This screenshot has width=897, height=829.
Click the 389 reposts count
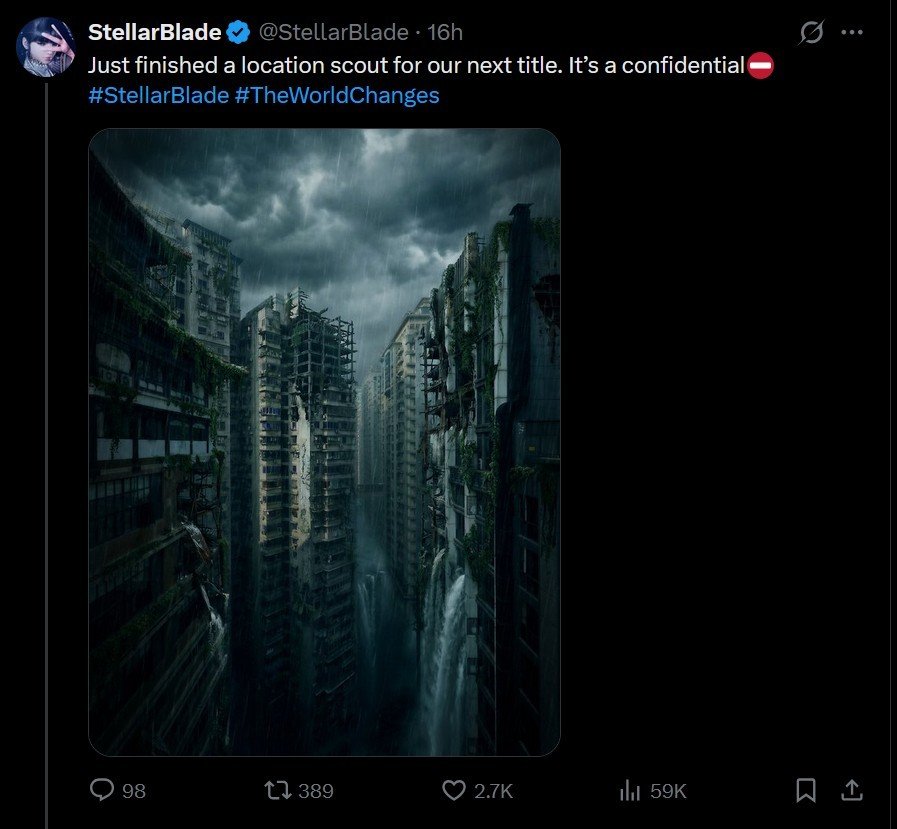tap(316, 791)
